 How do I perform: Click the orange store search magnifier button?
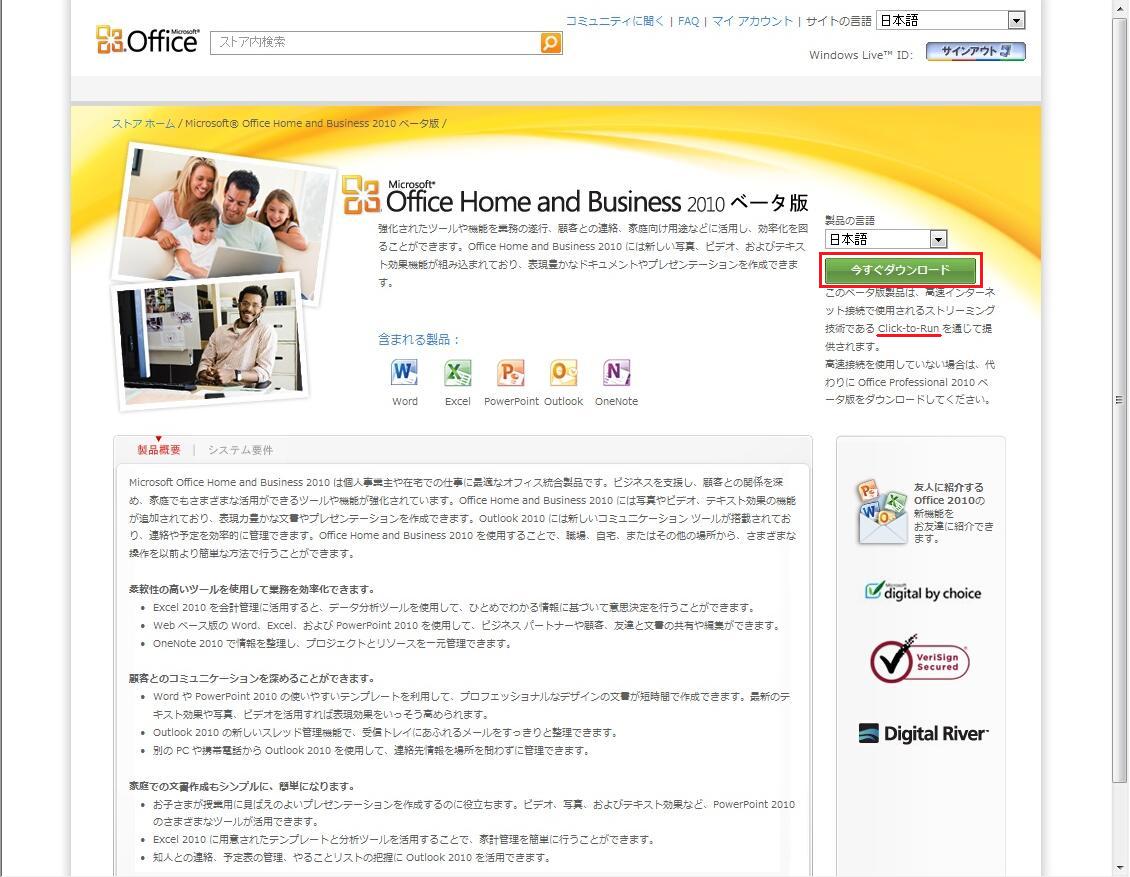click(x=551, y=43)
